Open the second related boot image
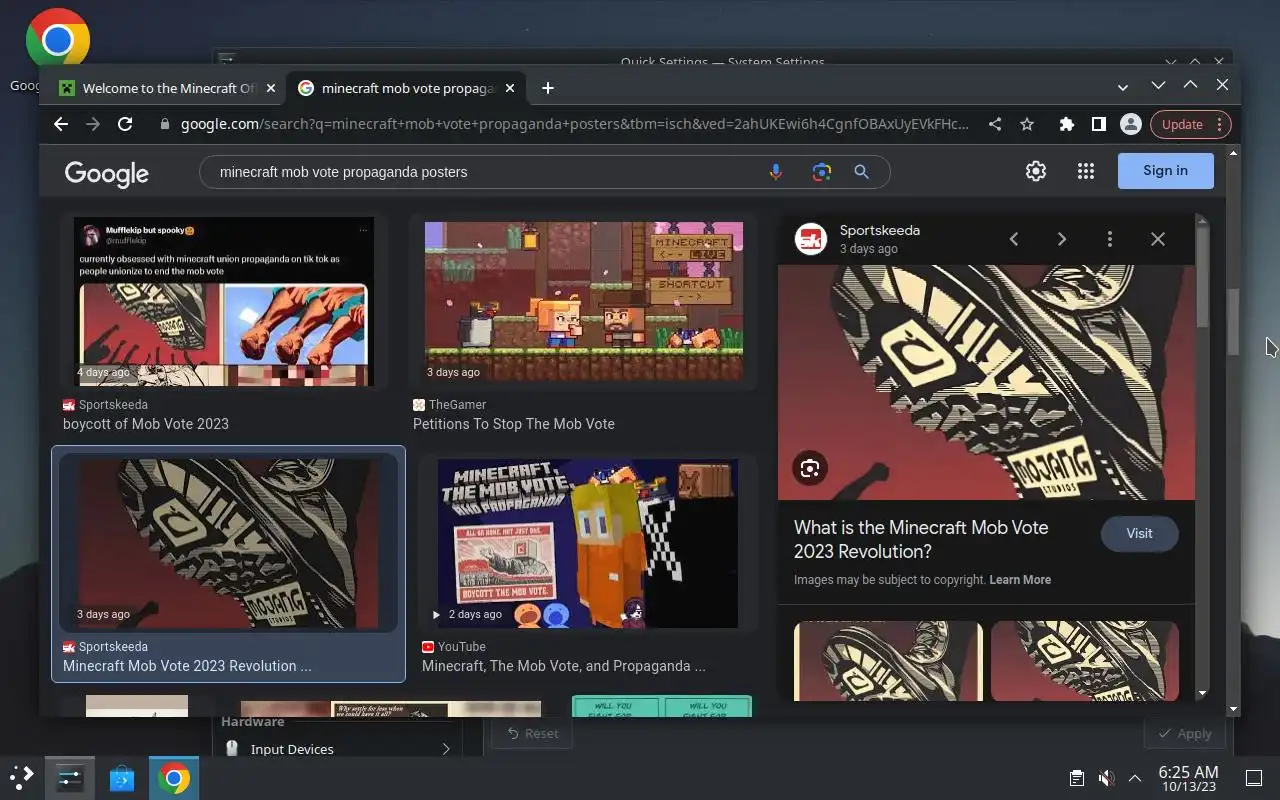 tap(1085, 661)
